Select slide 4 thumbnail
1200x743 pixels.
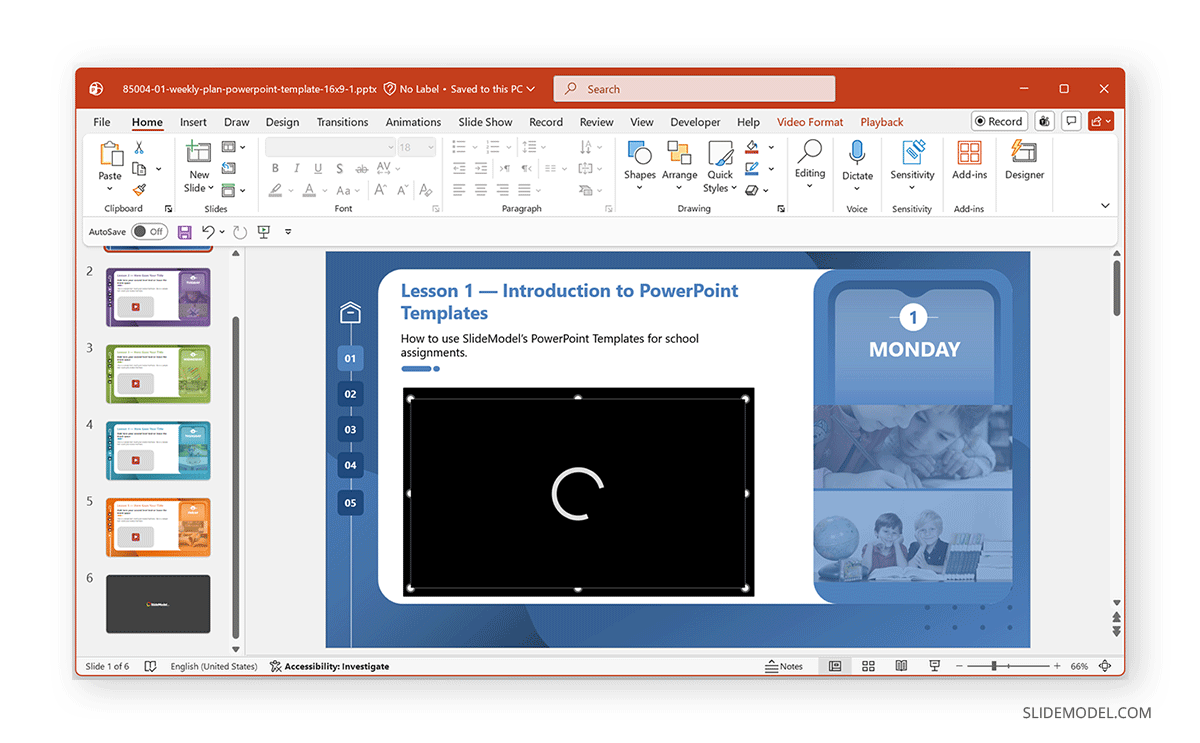158,450
